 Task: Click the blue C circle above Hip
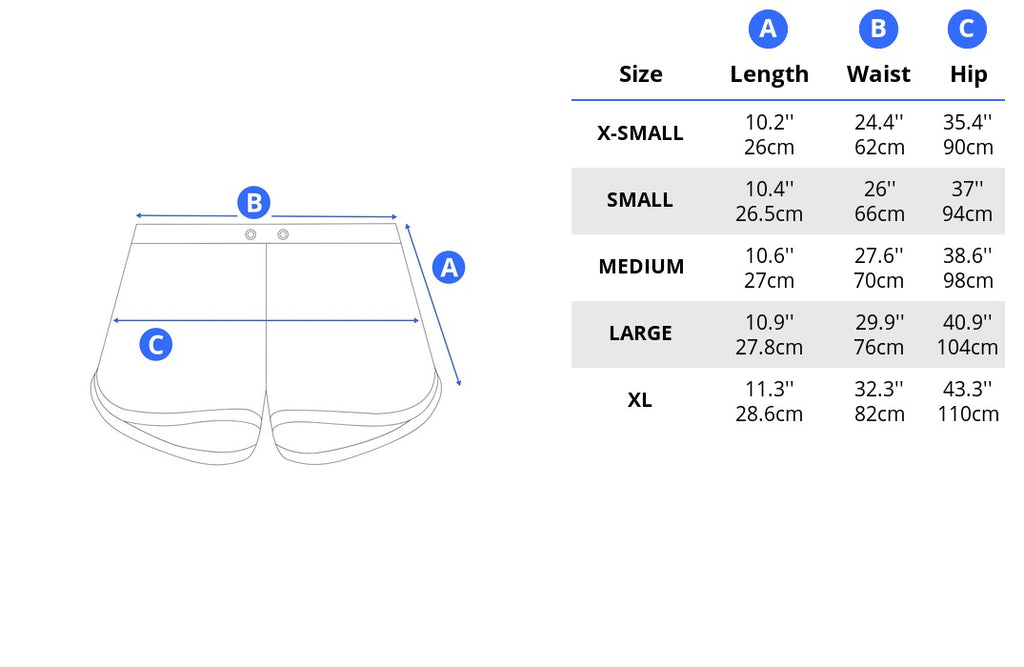pos(967,30)
